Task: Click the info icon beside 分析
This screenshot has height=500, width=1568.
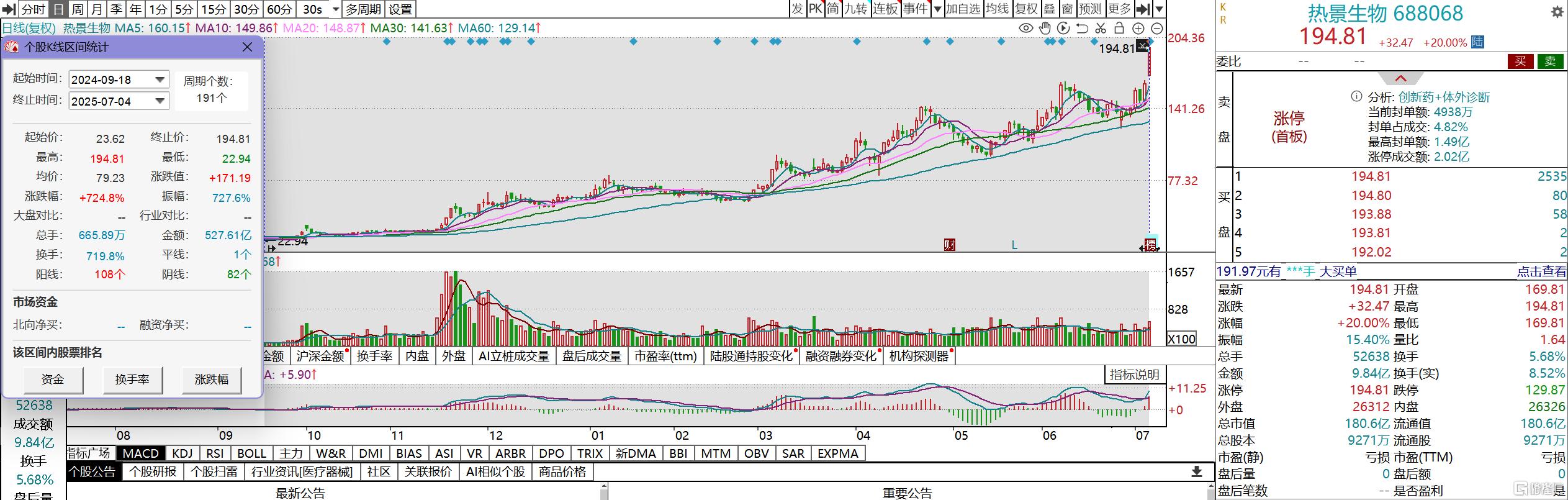Action: [1356, 97]
